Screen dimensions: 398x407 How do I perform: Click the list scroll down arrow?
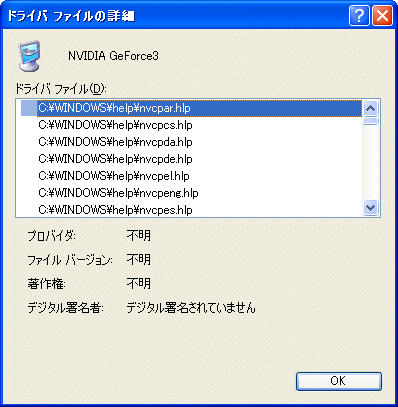pyautogui.click(x=371, y=208)
